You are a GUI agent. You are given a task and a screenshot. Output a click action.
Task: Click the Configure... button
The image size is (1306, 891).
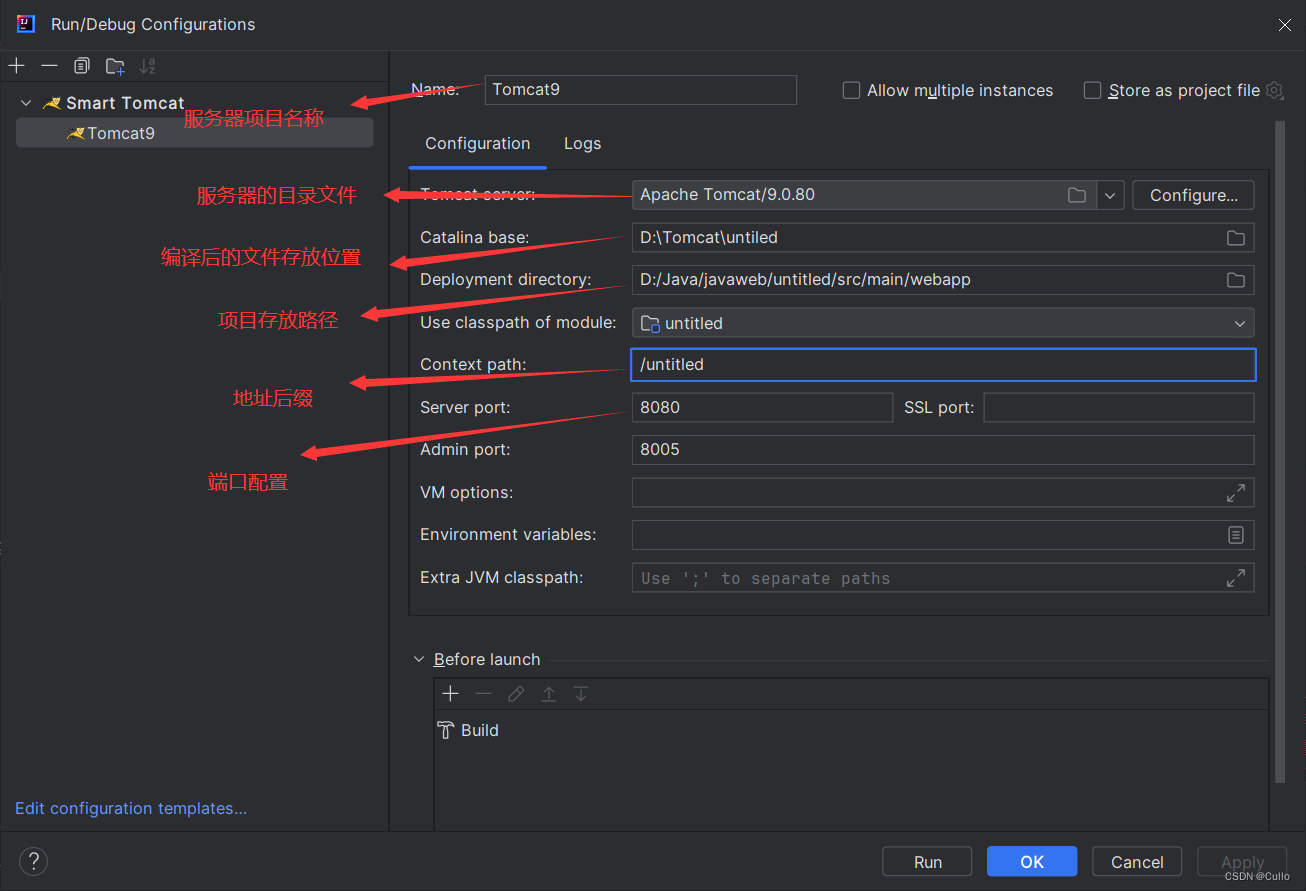[1193, 195]
